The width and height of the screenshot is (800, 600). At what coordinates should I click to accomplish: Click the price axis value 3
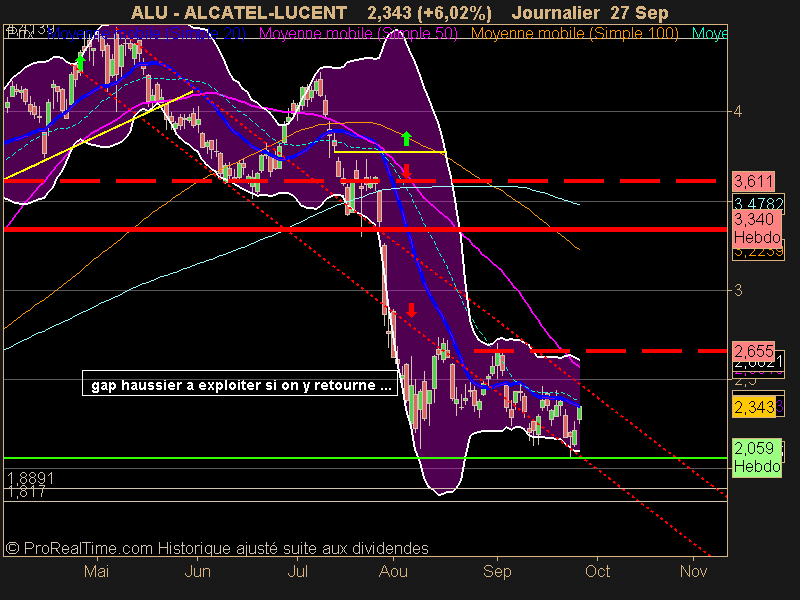point(738,290)
